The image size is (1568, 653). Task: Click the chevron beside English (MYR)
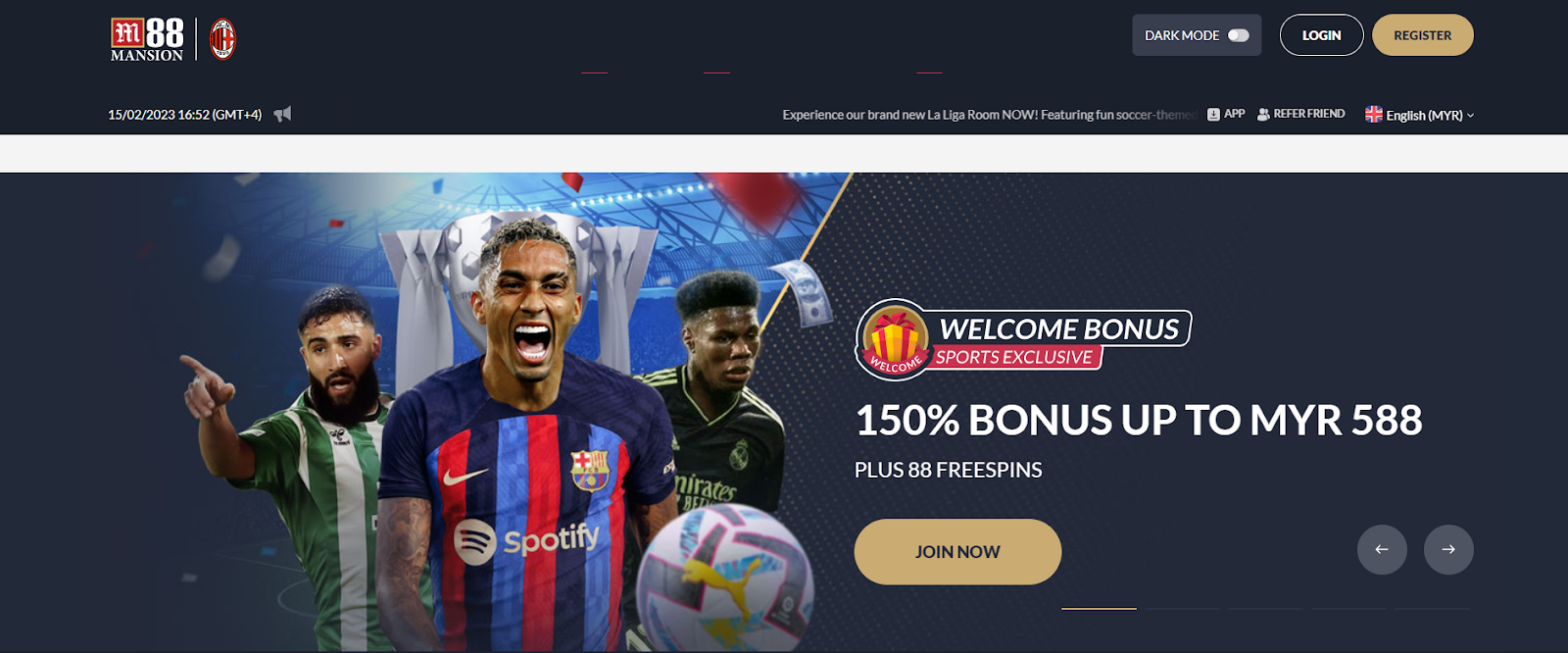click(1470, 116)
